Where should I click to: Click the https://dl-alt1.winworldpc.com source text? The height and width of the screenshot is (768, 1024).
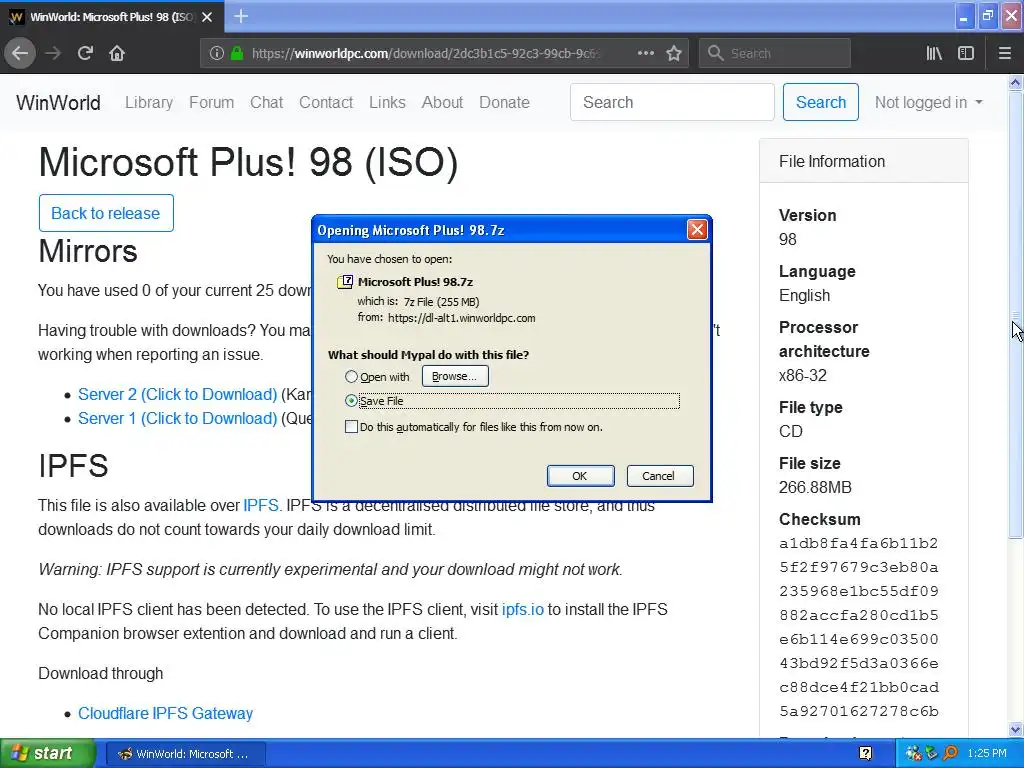(462, 318)
